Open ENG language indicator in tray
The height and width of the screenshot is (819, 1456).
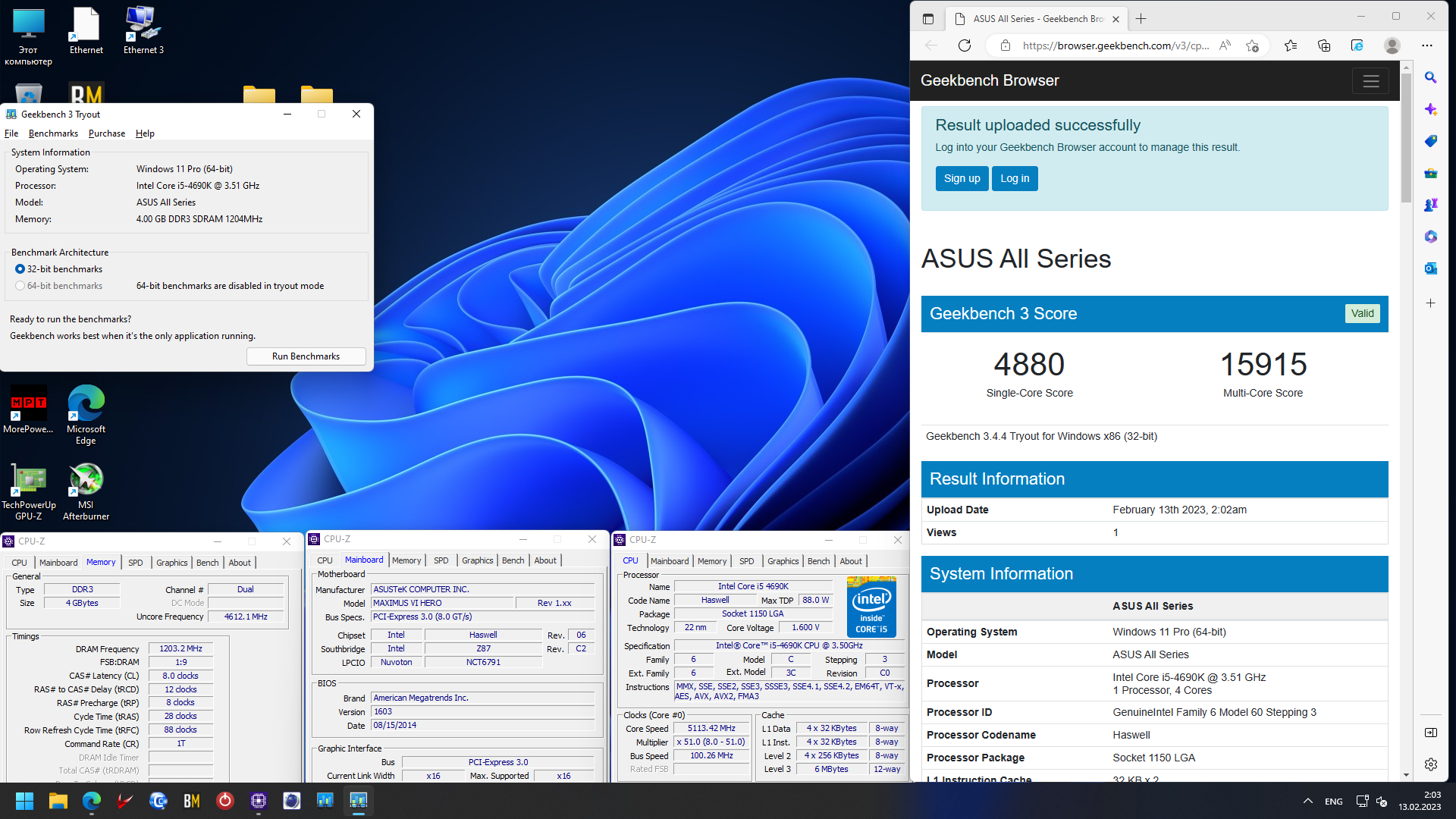(x=1334, y=801)
